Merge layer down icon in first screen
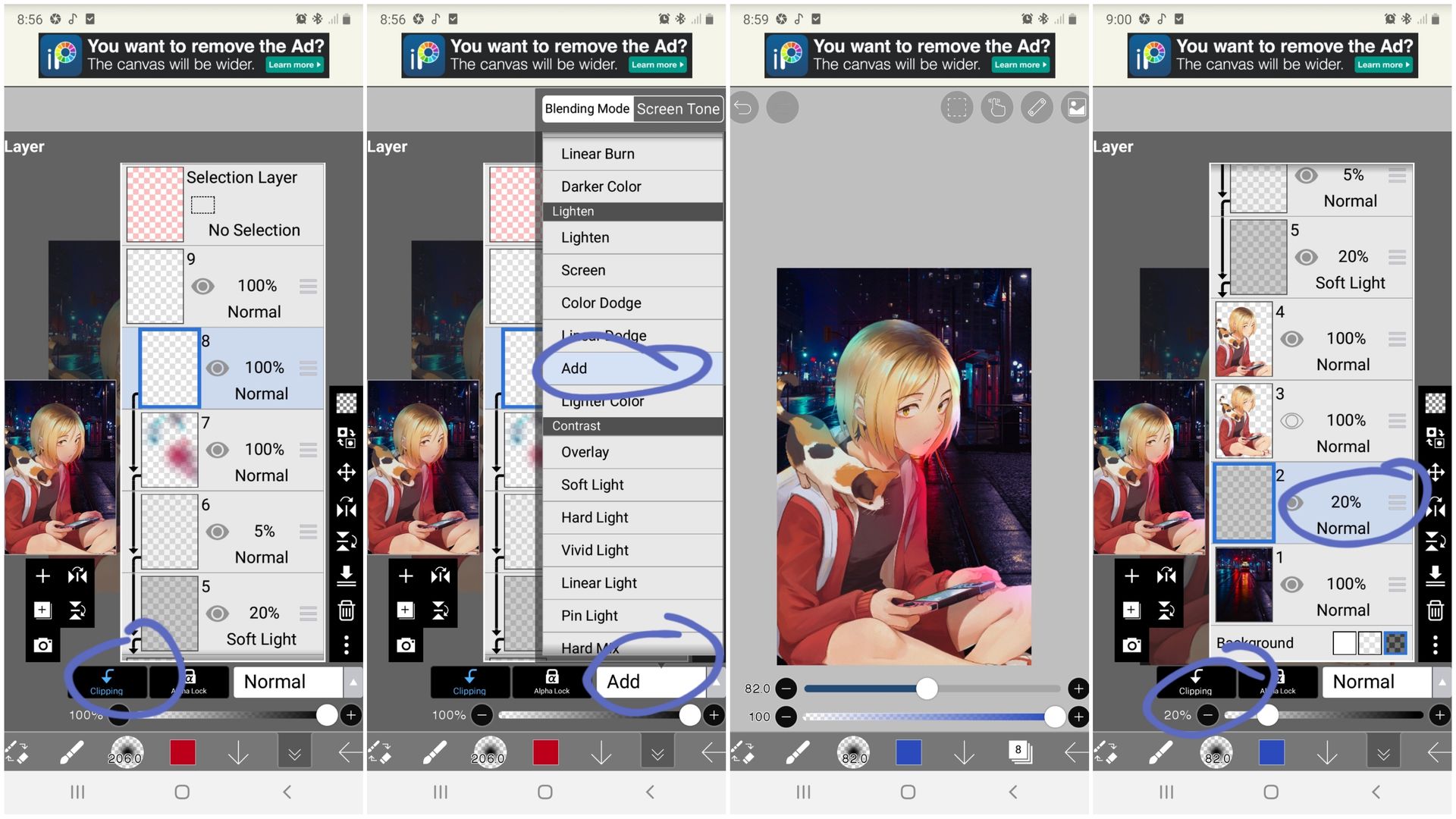 pos(347,576)
